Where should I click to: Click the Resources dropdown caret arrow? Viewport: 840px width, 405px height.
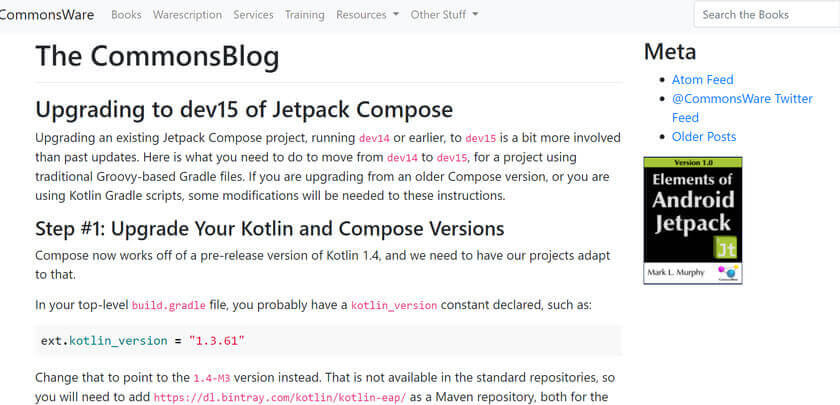pos(396,15)
